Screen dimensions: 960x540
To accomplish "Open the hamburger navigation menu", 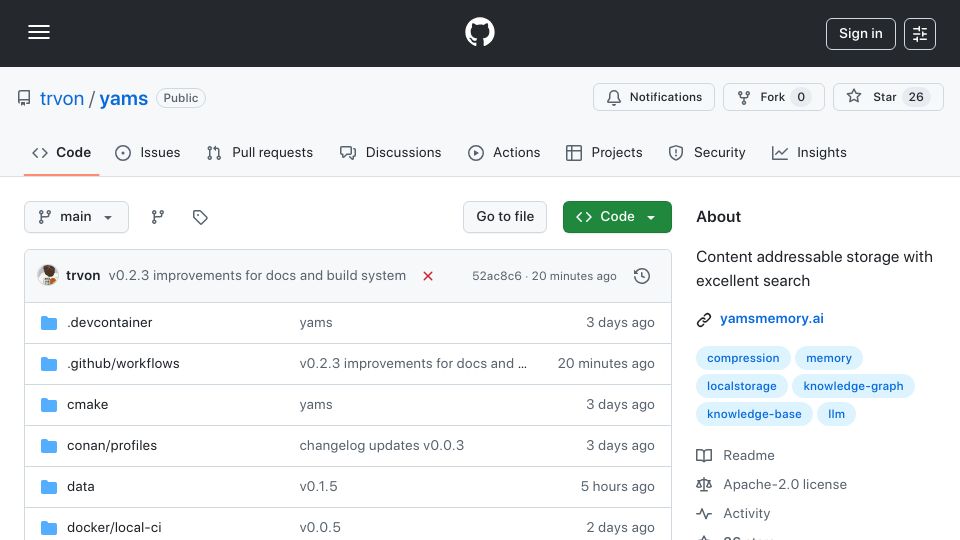I will [39, 32].
